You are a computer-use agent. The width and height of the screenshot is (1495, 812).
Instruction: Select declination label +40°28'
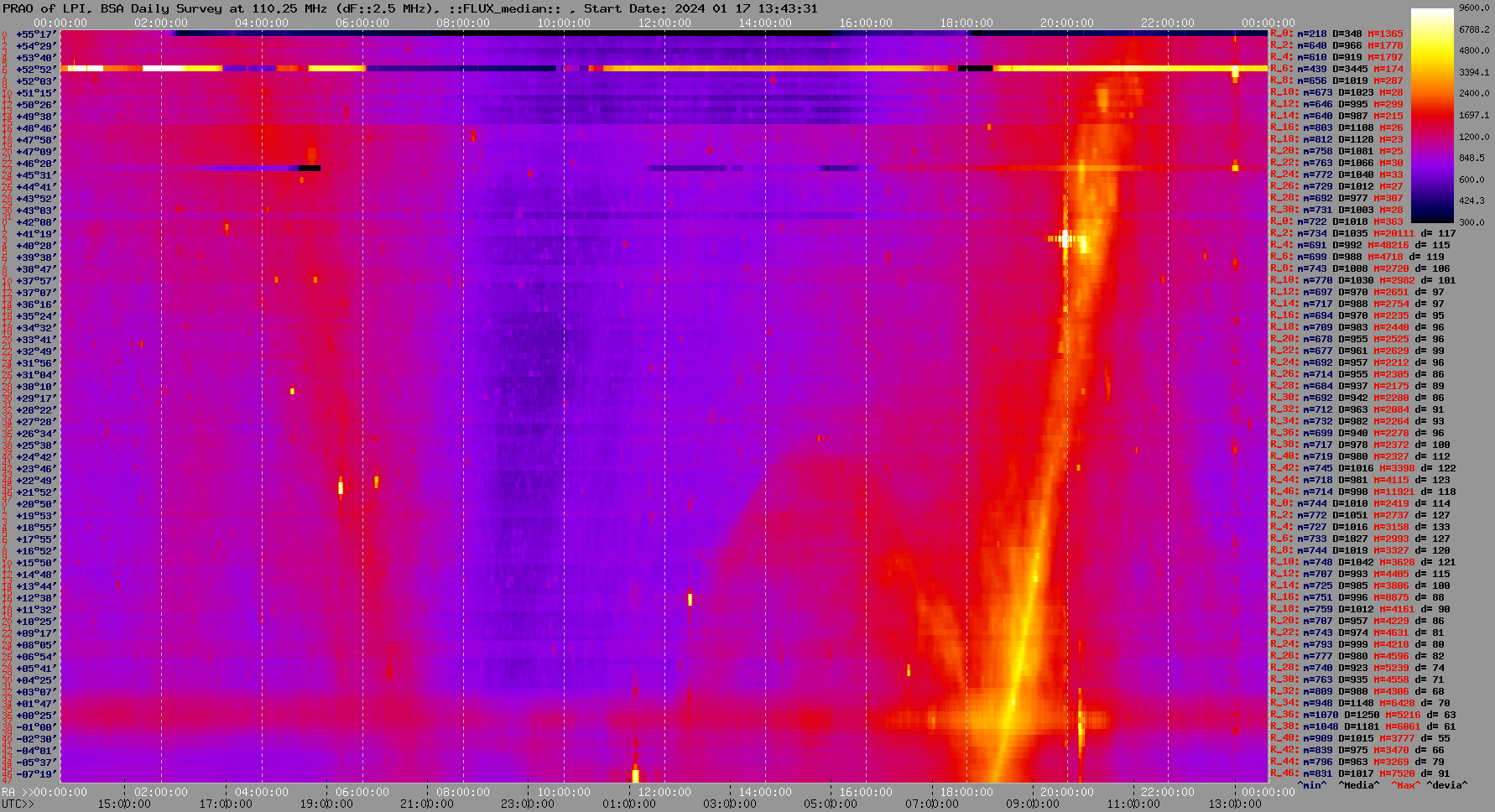point(36,246)
